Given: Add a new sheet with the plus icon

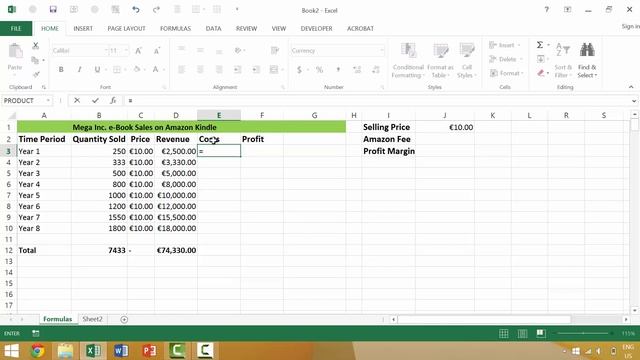Looking at the screenshot, I should (x=124, y=320).
